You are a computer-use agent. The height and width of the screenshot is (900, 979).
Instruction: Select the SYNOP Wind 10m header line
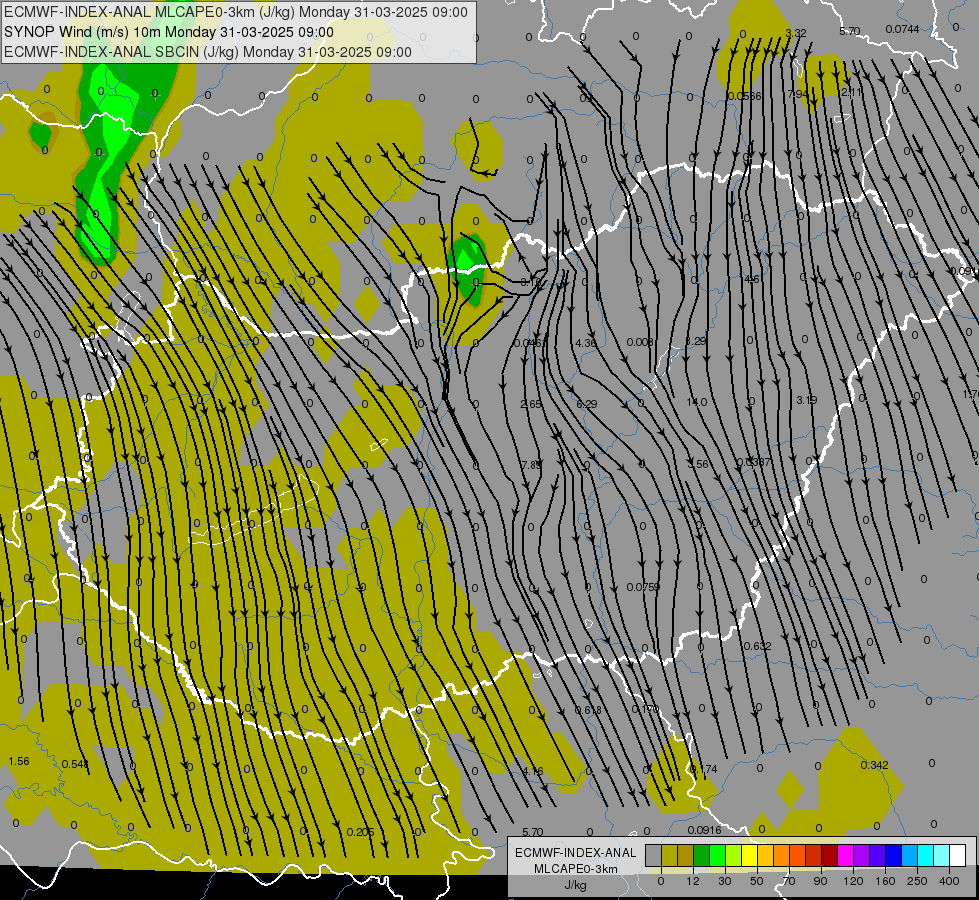(169, 32)
